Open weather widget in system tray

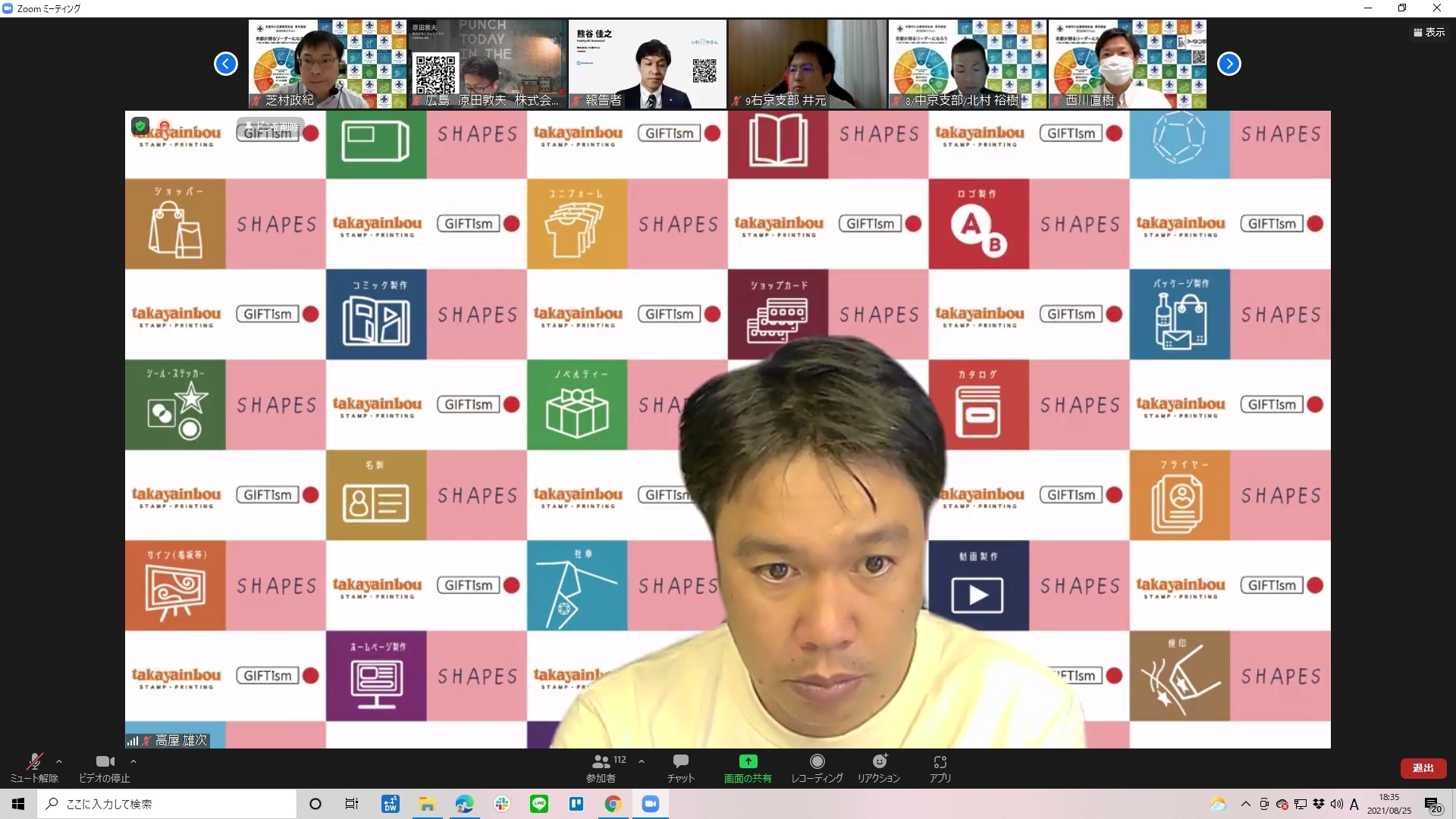(1218, 804)
